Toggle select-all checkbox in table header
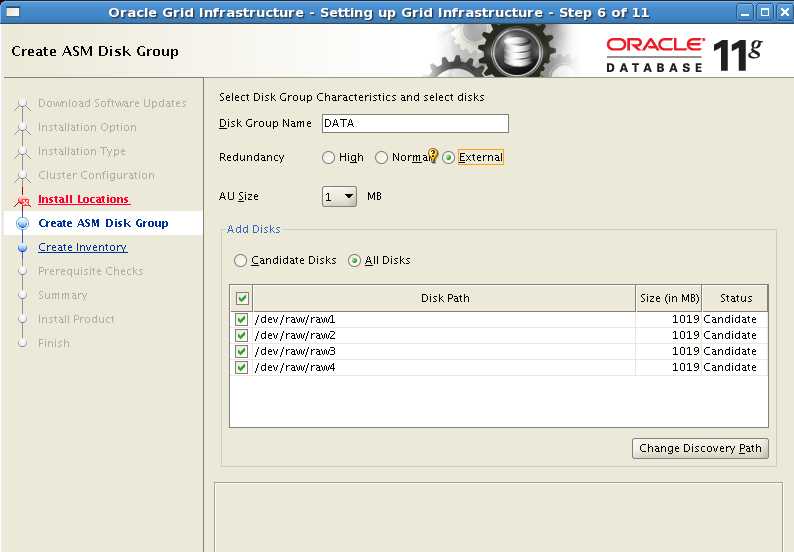 tap(242, 298)
